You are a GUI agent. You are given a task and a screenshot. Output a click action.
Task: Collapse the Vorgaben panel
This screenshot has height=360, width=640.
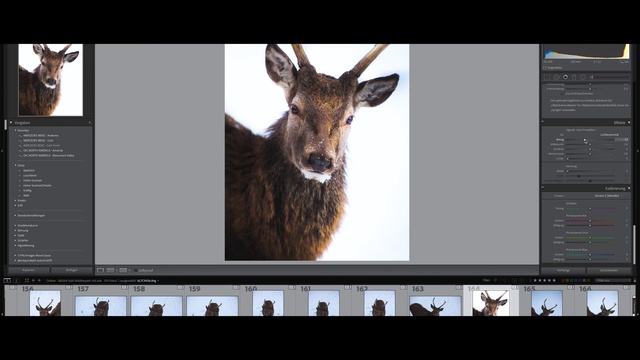11,122
